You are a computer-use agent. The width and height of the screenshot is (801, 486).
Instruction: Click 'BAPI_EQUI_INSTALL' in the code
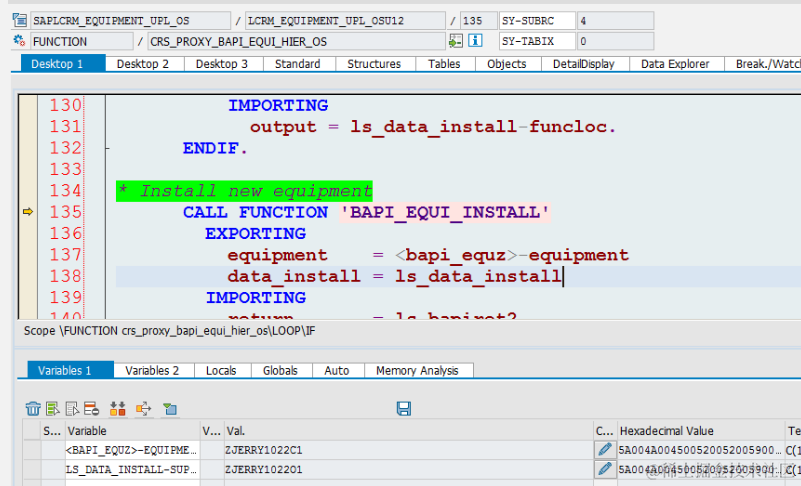tap(444, 212)
